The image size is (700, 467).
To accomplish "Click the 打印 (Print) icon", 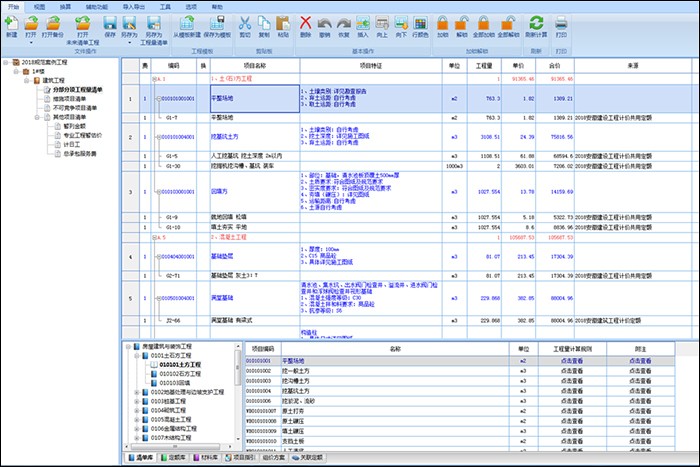I will pyautogui.click(x=561, y=24).
